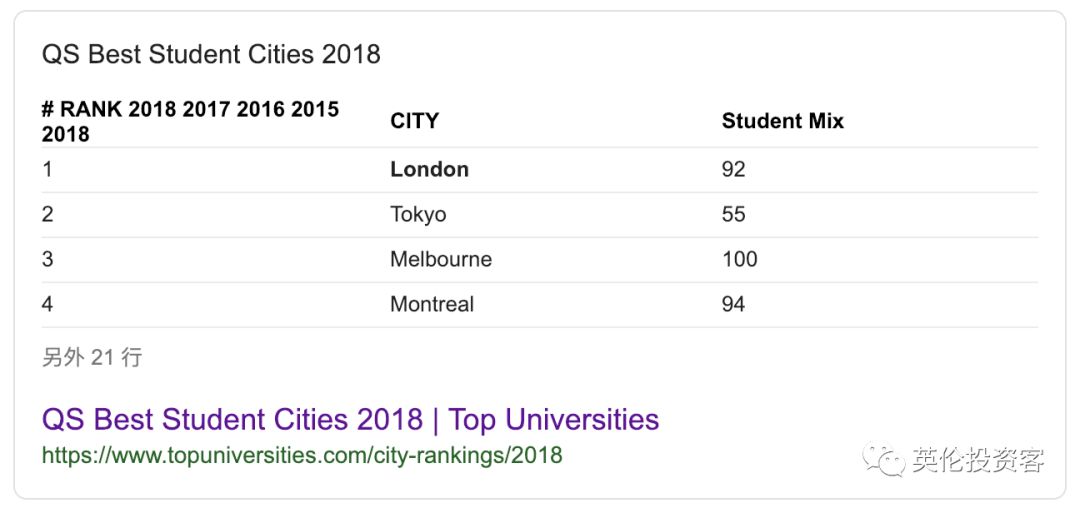The height and width of the screenshot is (508, 1080).
Task: Click the snippet heading above the table
Action: click(211, 54)
